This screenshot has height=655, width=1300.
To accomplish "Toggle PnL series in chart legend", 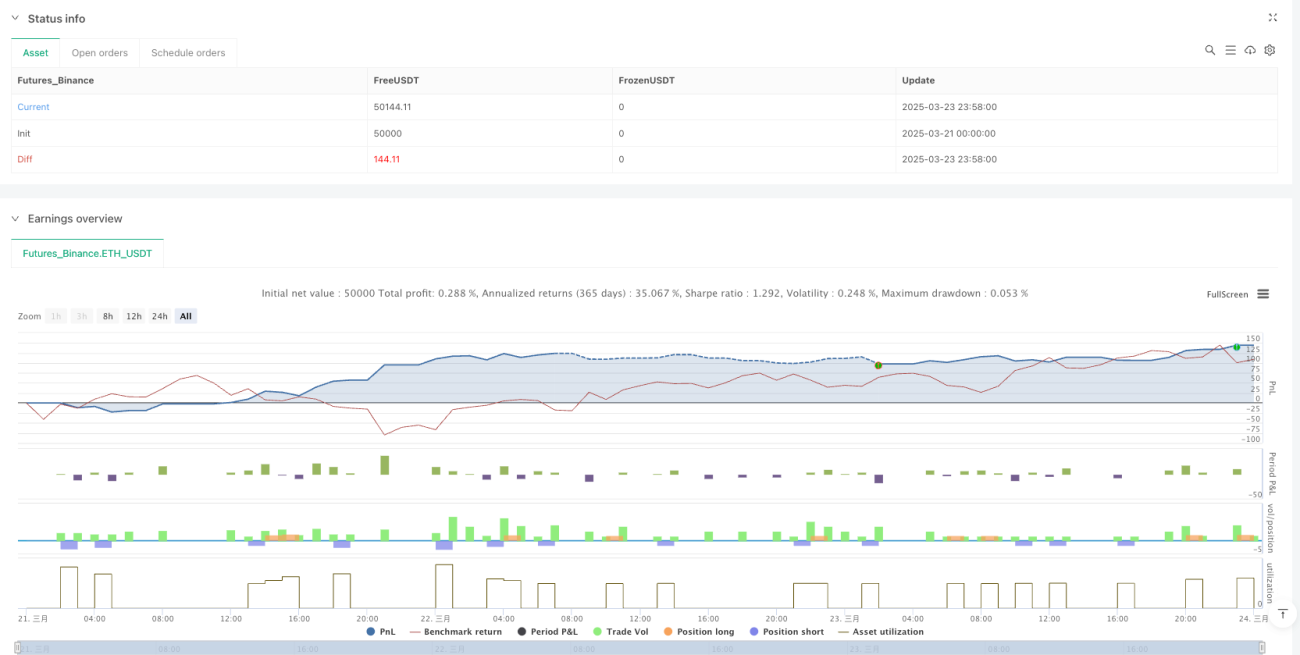I will tap(382, 632).
